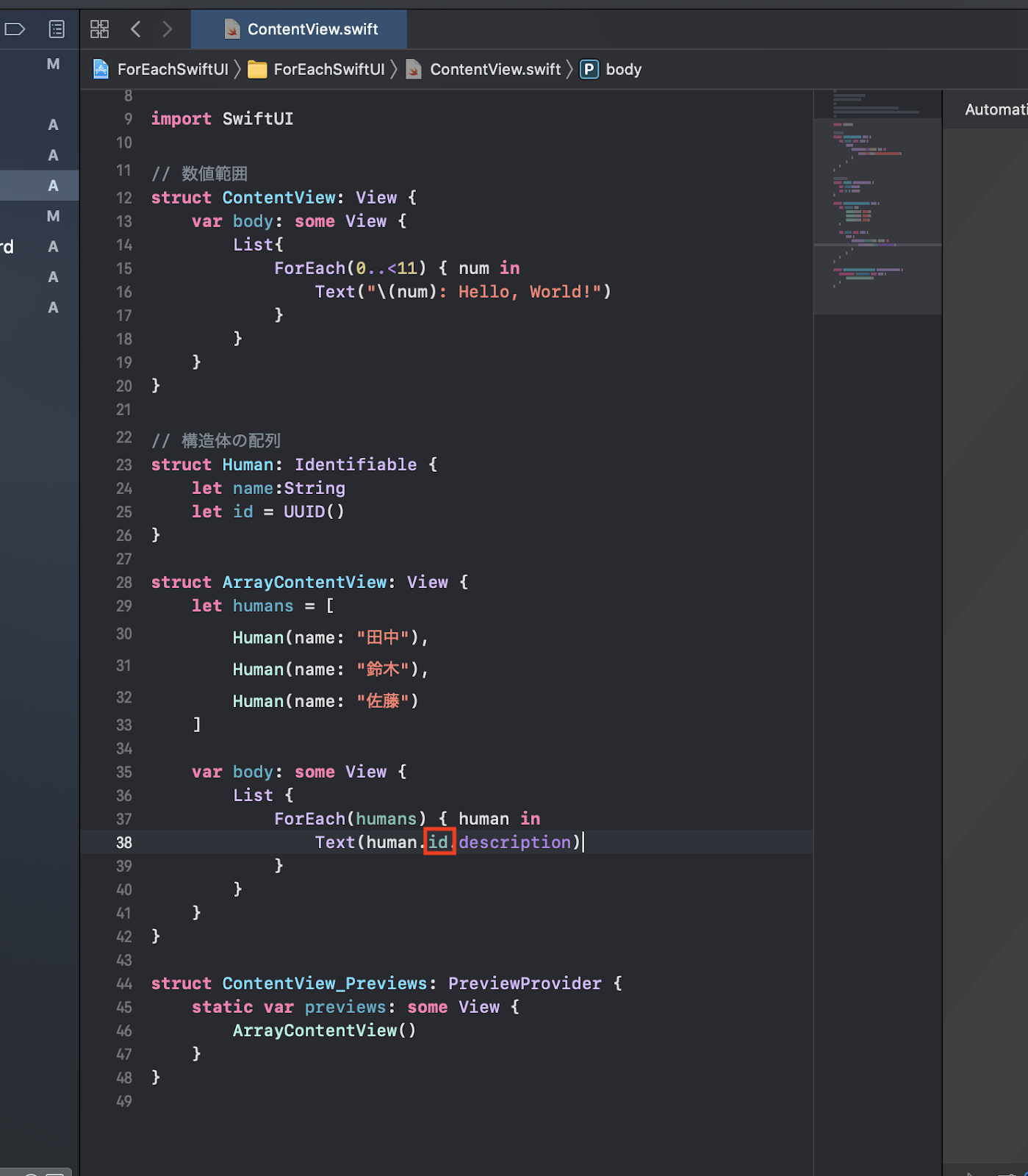Click the ForEachSwiftUI folder breadcrumb

[329, 69]
